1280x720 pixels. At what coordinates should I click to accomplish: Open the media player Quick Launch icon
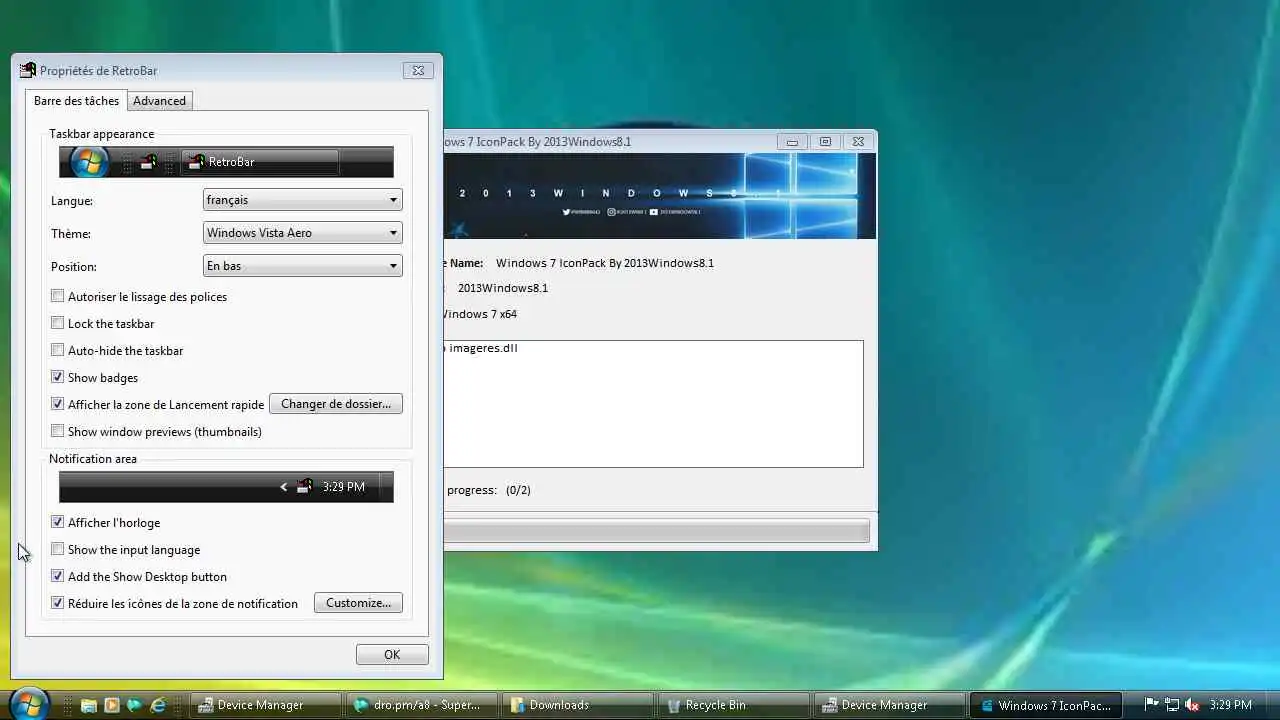(111, 705)
